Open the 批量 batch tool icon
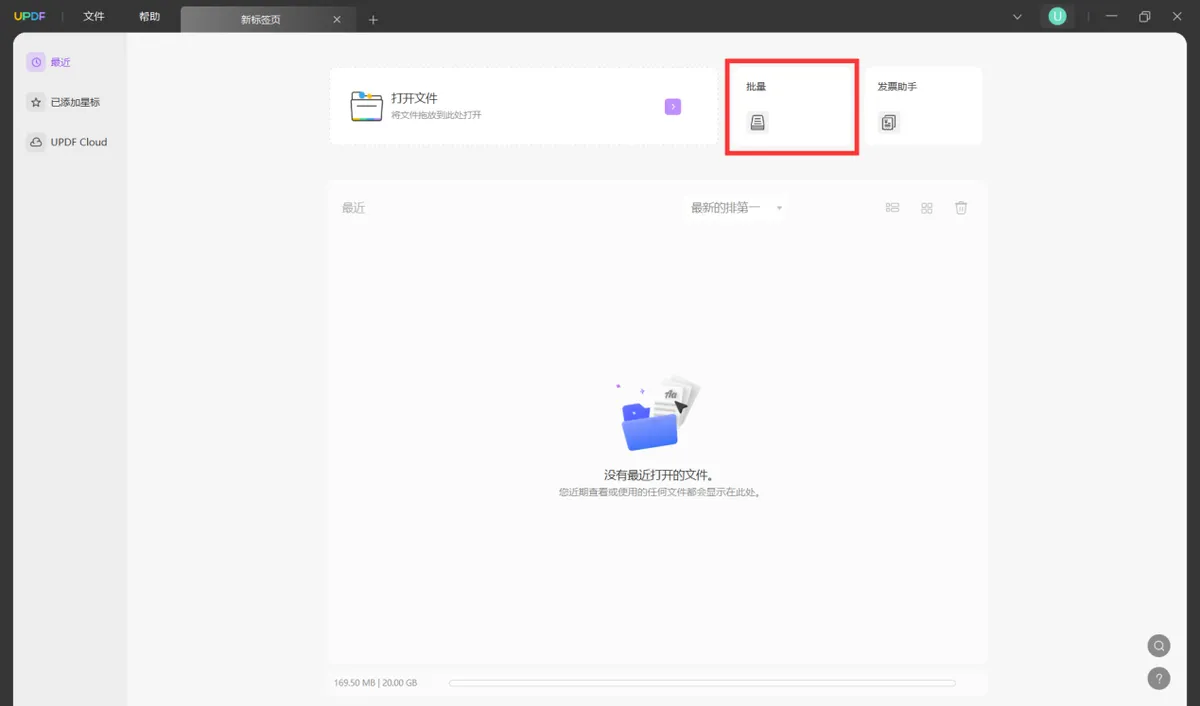This screenshot has height=706, width=1200. 758,122
